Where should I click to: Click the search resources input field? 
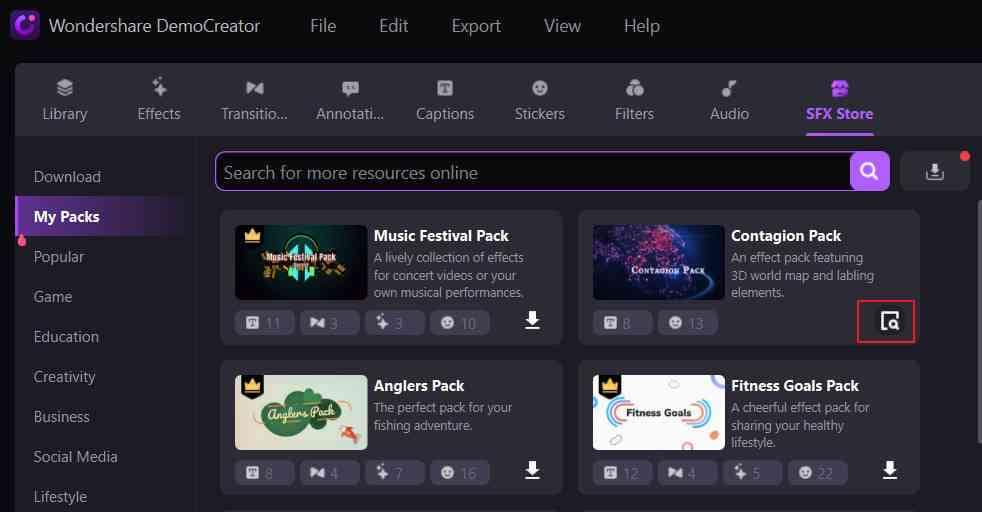click(x=530, y=172)
